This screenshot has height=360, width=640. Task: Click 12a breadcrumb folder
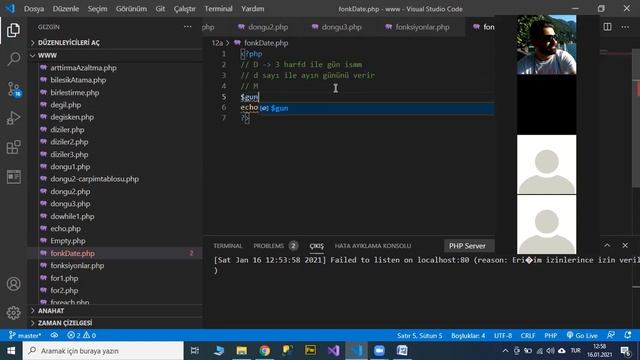pos(217,43)
